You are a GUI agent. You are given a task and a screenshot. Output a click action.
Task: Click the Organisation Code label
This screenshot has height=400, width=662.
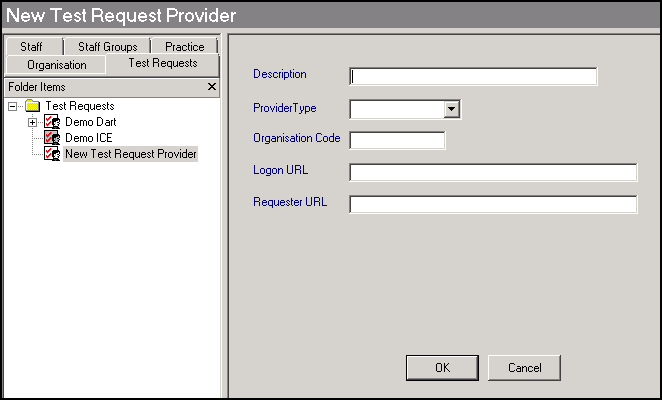(x=297, y=138)
